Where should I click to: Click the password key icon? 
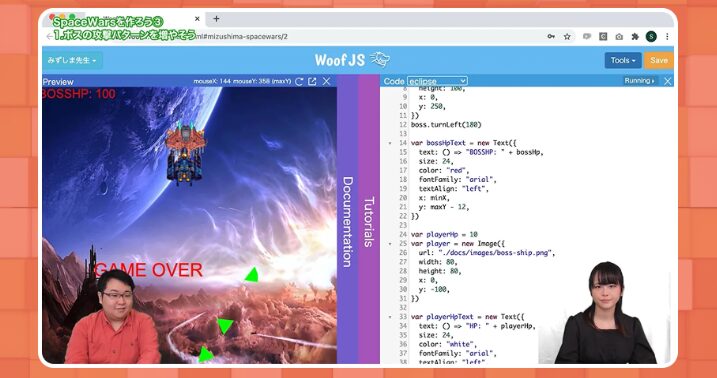click(x=551, y=37)
